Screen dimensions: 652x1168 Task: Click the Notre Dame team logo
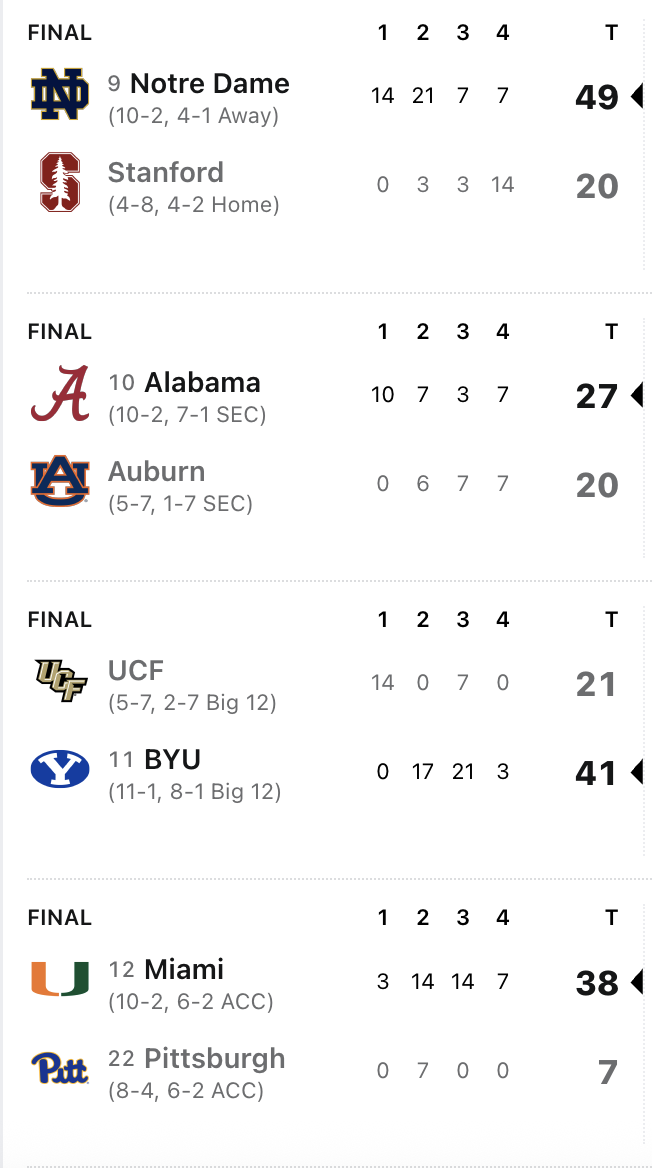click(60, 95)
